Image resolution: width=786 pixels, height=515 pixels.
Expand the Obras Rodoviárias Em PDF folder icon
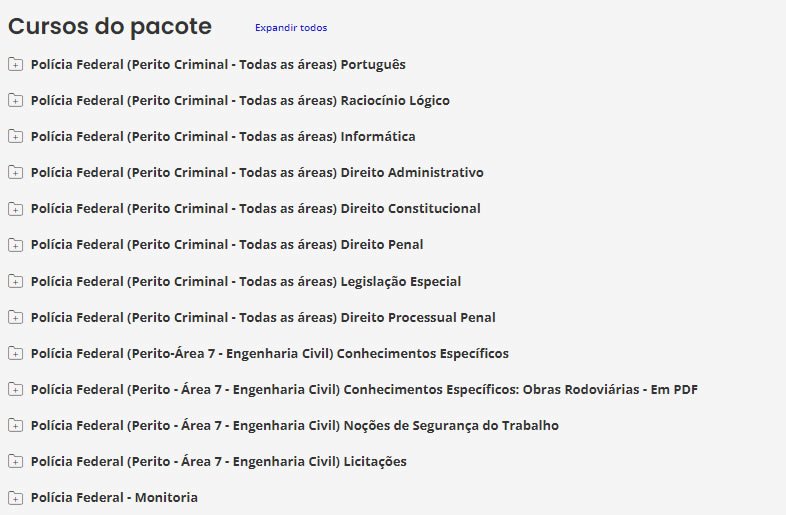pos(15,390)
